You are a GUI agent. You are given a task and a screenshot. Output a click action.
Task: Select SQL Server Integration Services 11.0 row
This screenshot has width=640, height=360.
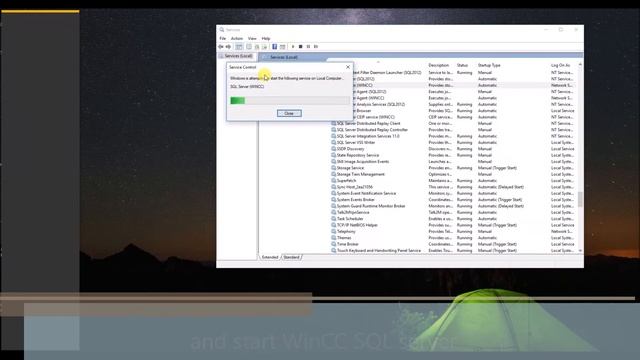click(453, 136)
